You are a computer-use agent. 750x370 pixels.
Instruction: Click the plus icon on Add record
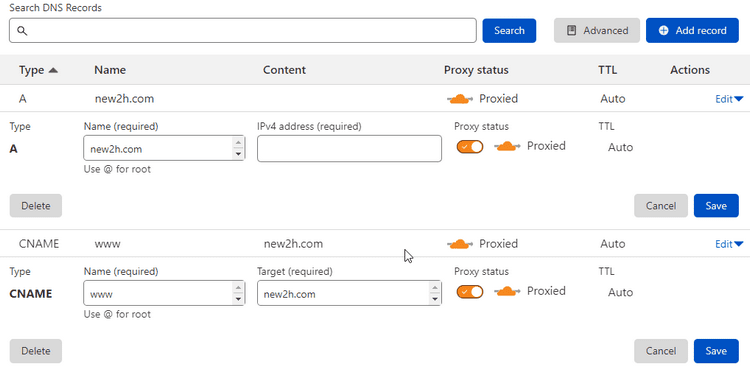(x=663, y=31)
